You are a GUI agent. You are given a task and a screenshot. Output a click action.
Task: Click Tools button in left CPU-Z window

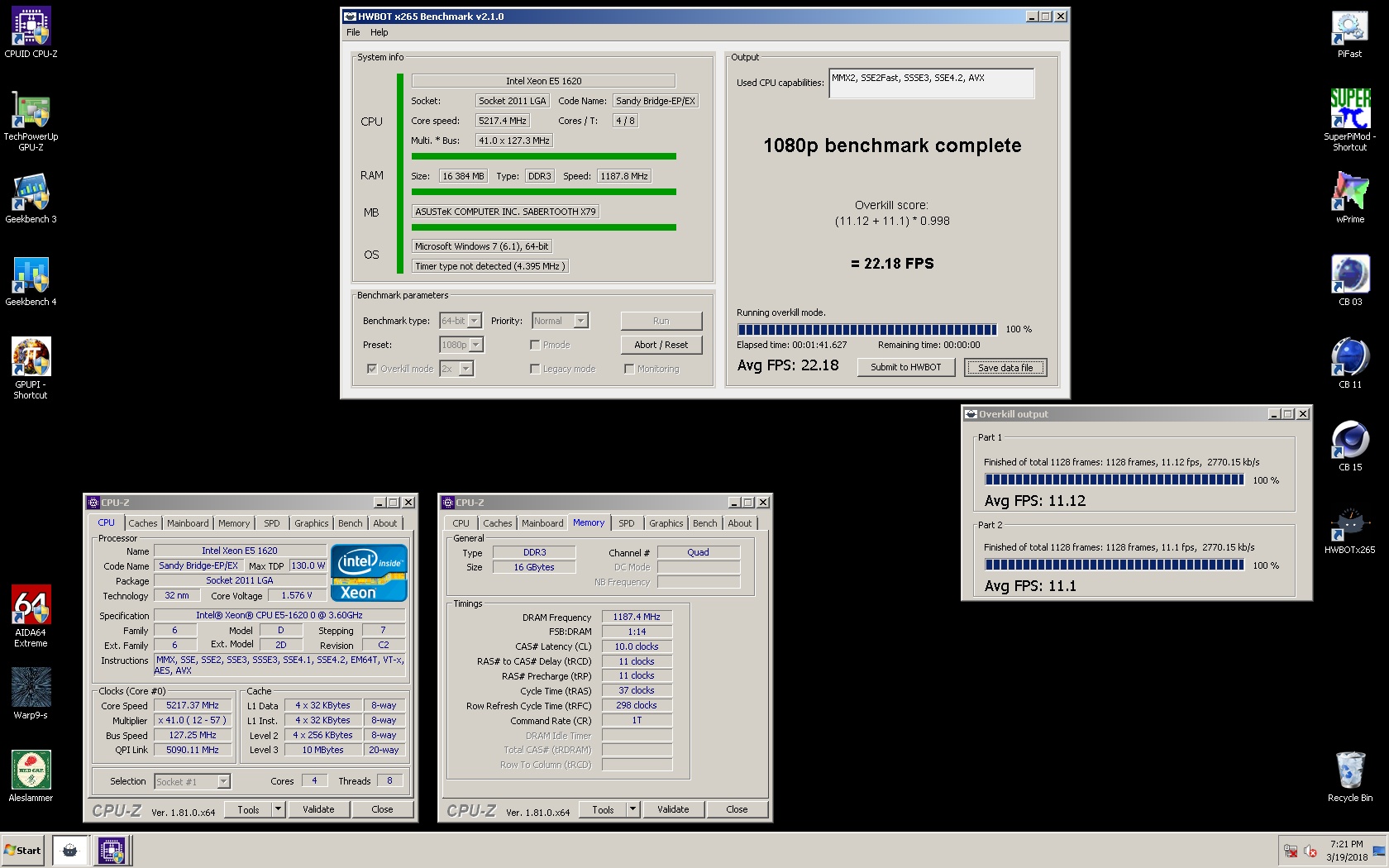(x=248, y=810)
